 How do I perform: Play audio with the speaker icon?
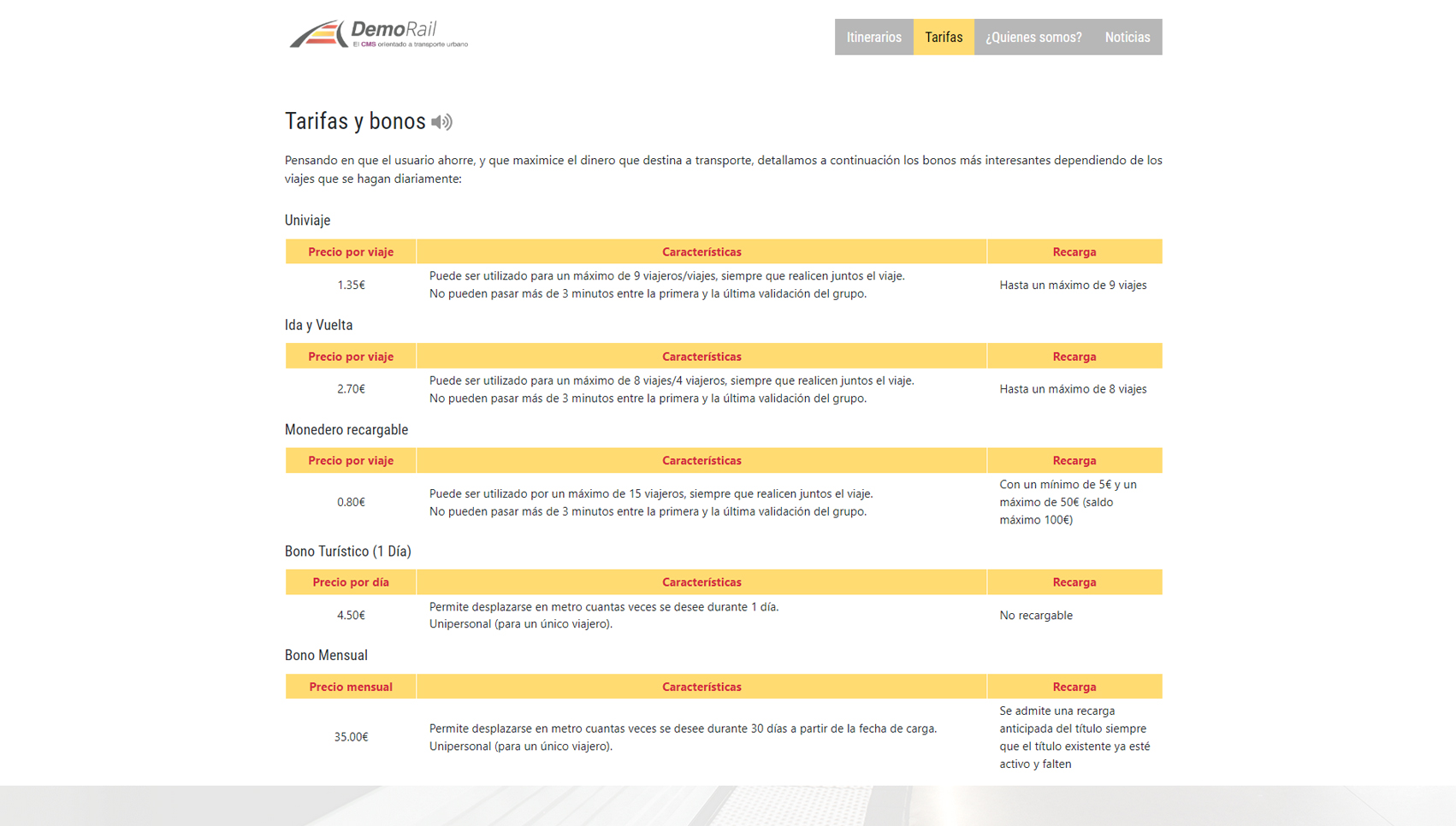click(441, 122)
